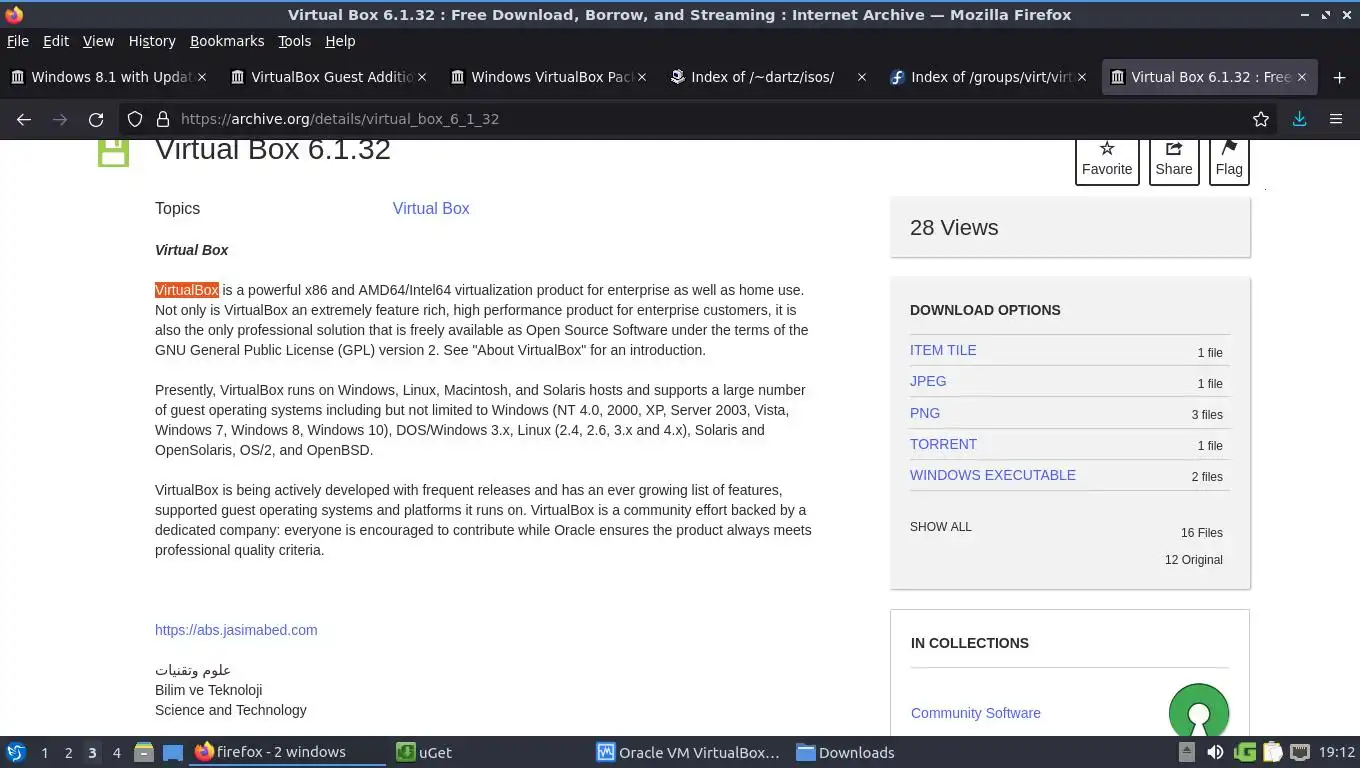
Task: Click the 12 Original files count
Action: point(1194,560)
